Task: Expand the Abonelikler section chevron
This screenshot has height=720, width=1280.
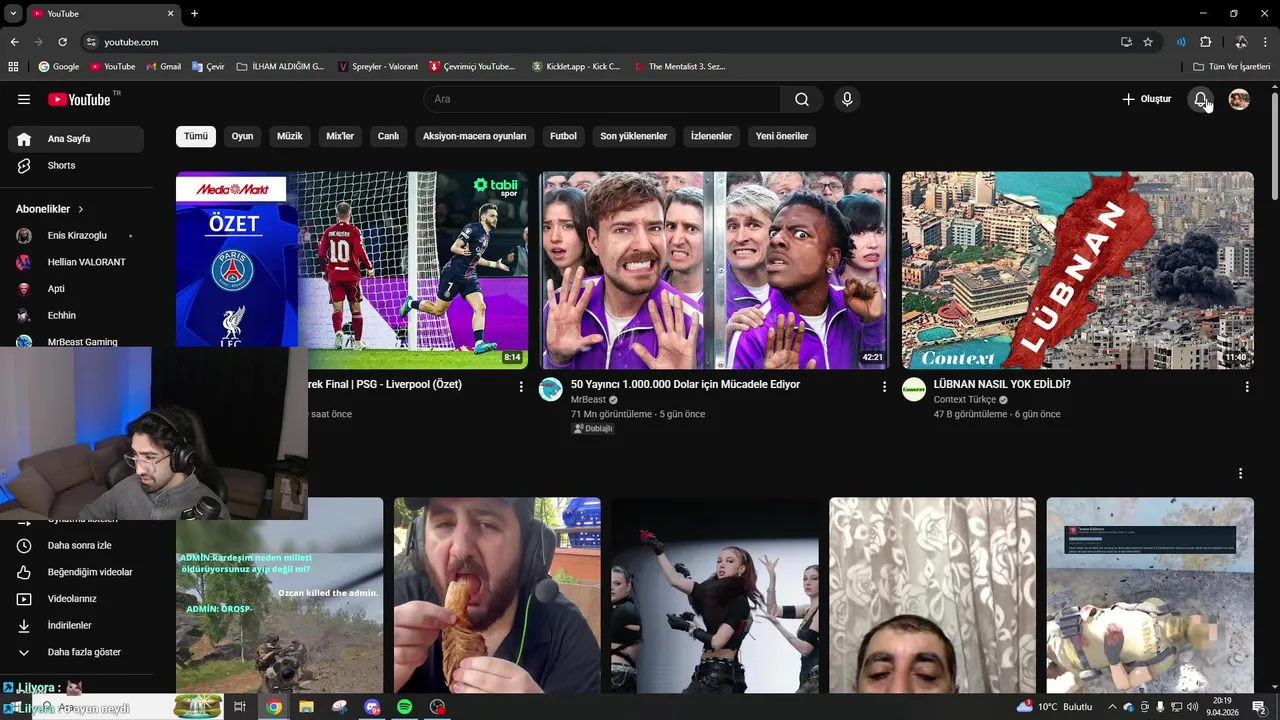Action: click(81, 209)
